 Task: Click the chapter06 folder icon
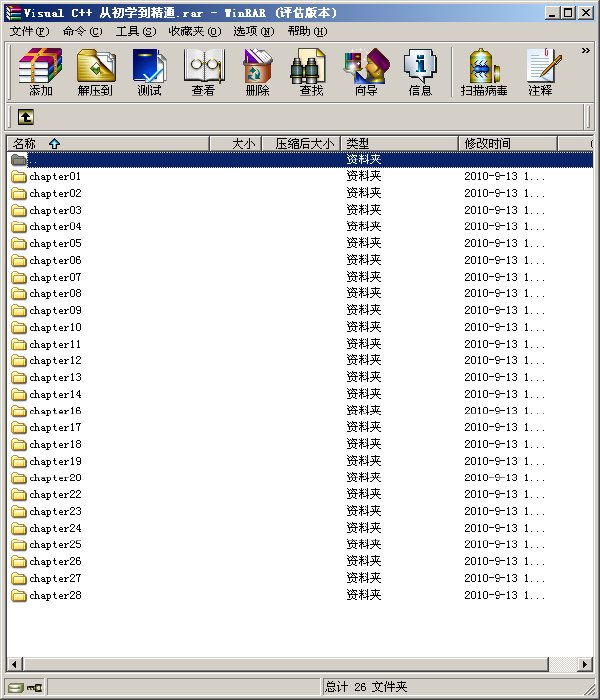pos(19,260)
